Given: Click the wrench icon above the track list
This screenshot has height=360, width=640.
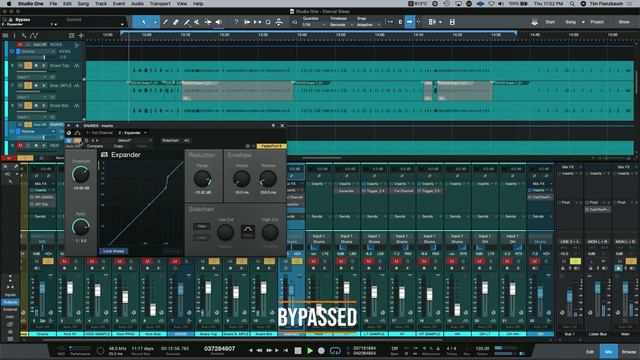Looking at the screenshot, I should tap(24, 36).
